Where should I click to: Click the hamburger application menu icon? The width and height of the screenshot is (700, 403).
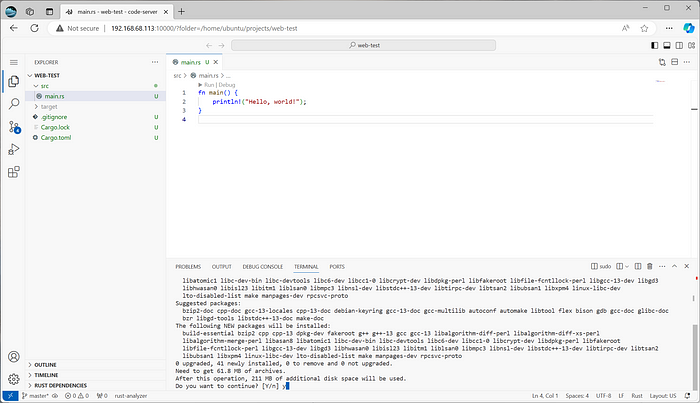[14, 62]
